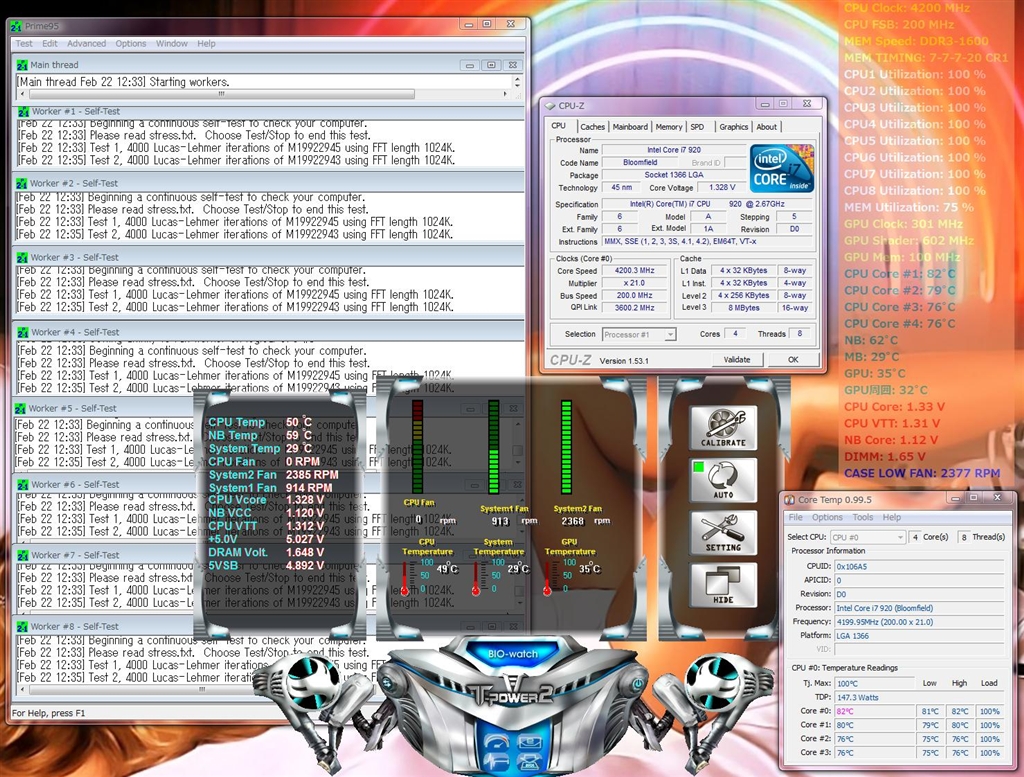Click the TDP value 147.3 Watts
Screen dimensions: 1024x777
point(874,697)
